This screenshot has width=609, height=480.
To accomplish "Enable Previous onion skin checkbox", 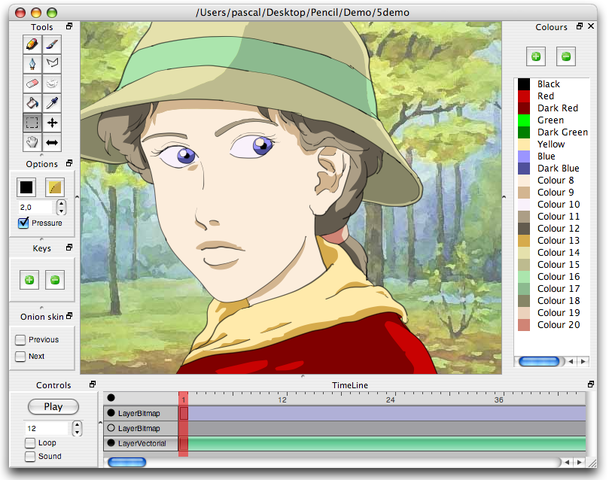I will [x=20, y=340].
